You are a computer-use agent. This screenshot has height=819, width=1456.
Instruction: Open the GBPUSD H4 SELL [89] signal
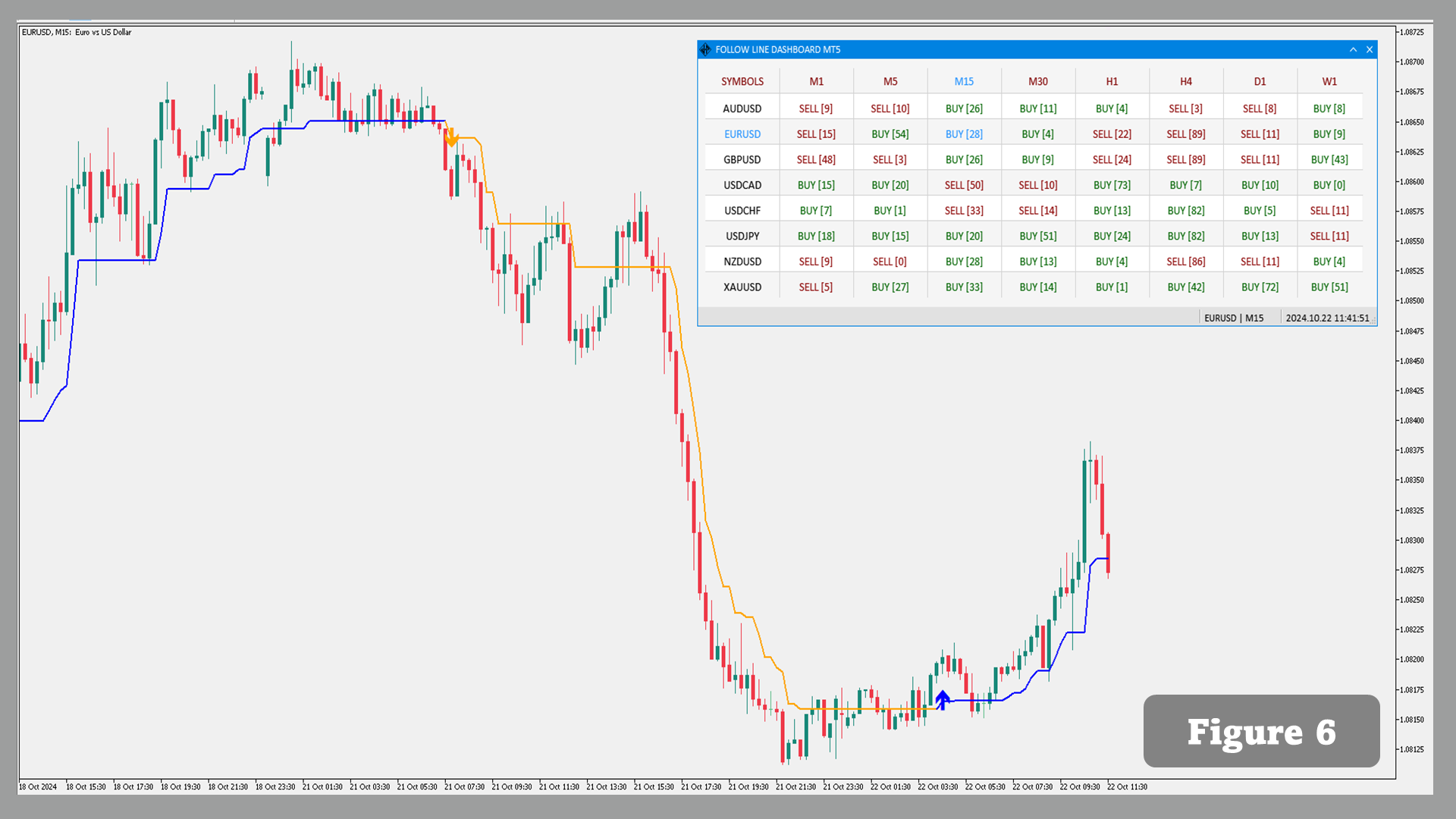pyautogui.click(x=1186, y=159)
